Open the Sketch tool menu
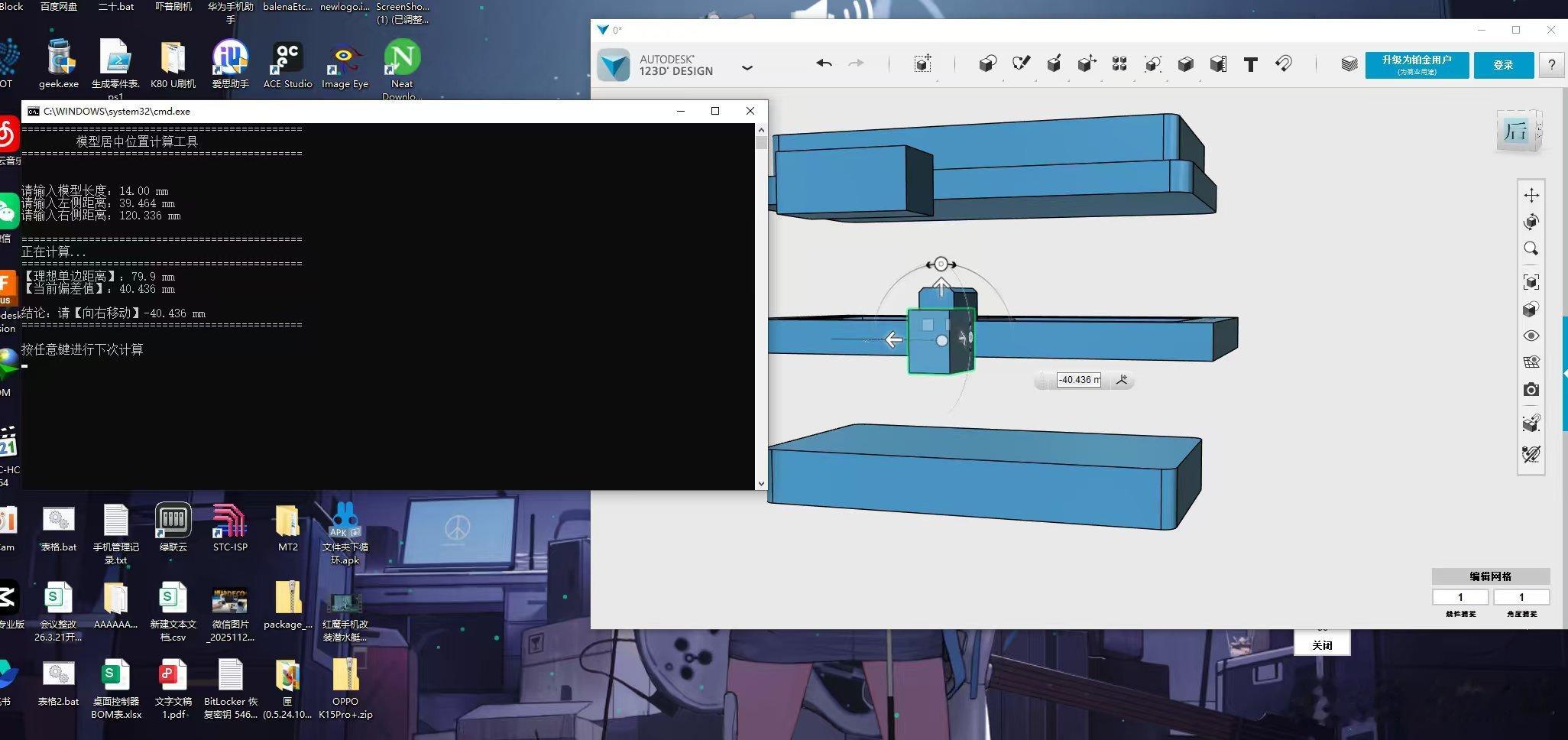Viewport: 1568px width, 740px height. [x=1021, y=63]
